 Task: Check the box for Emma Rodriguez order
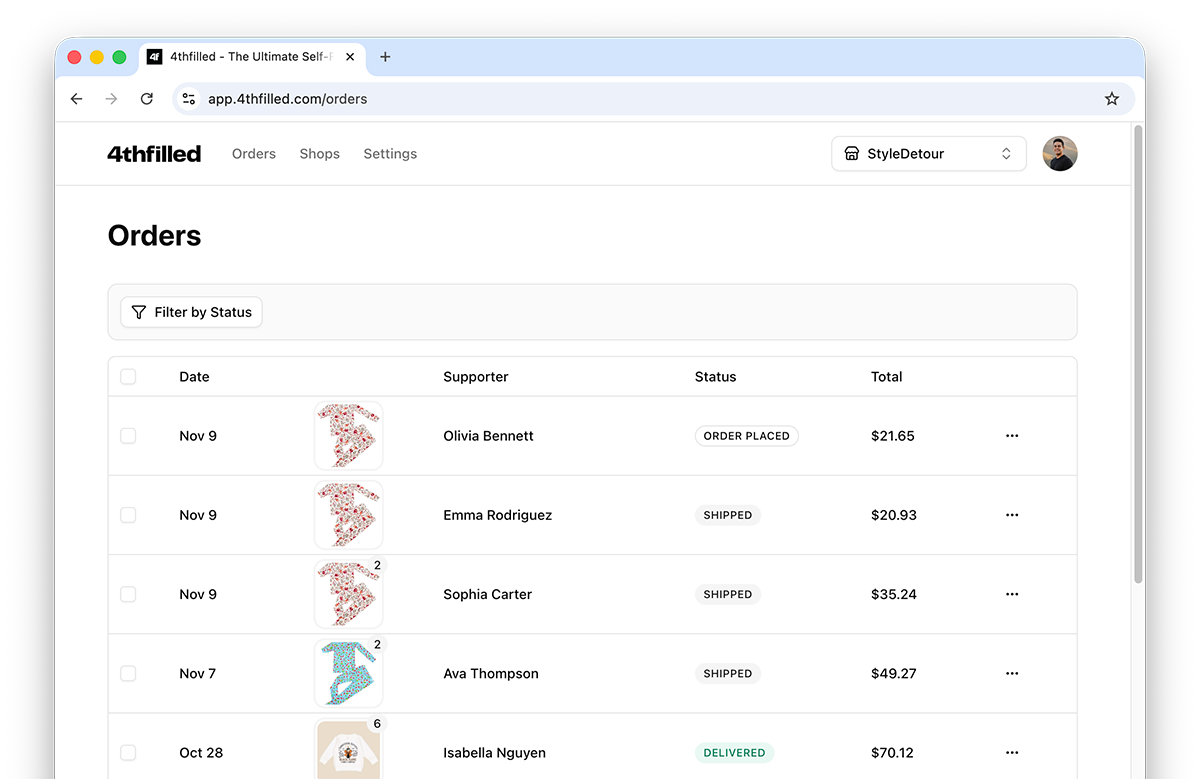pyautogui.click(x=128, y=515)
